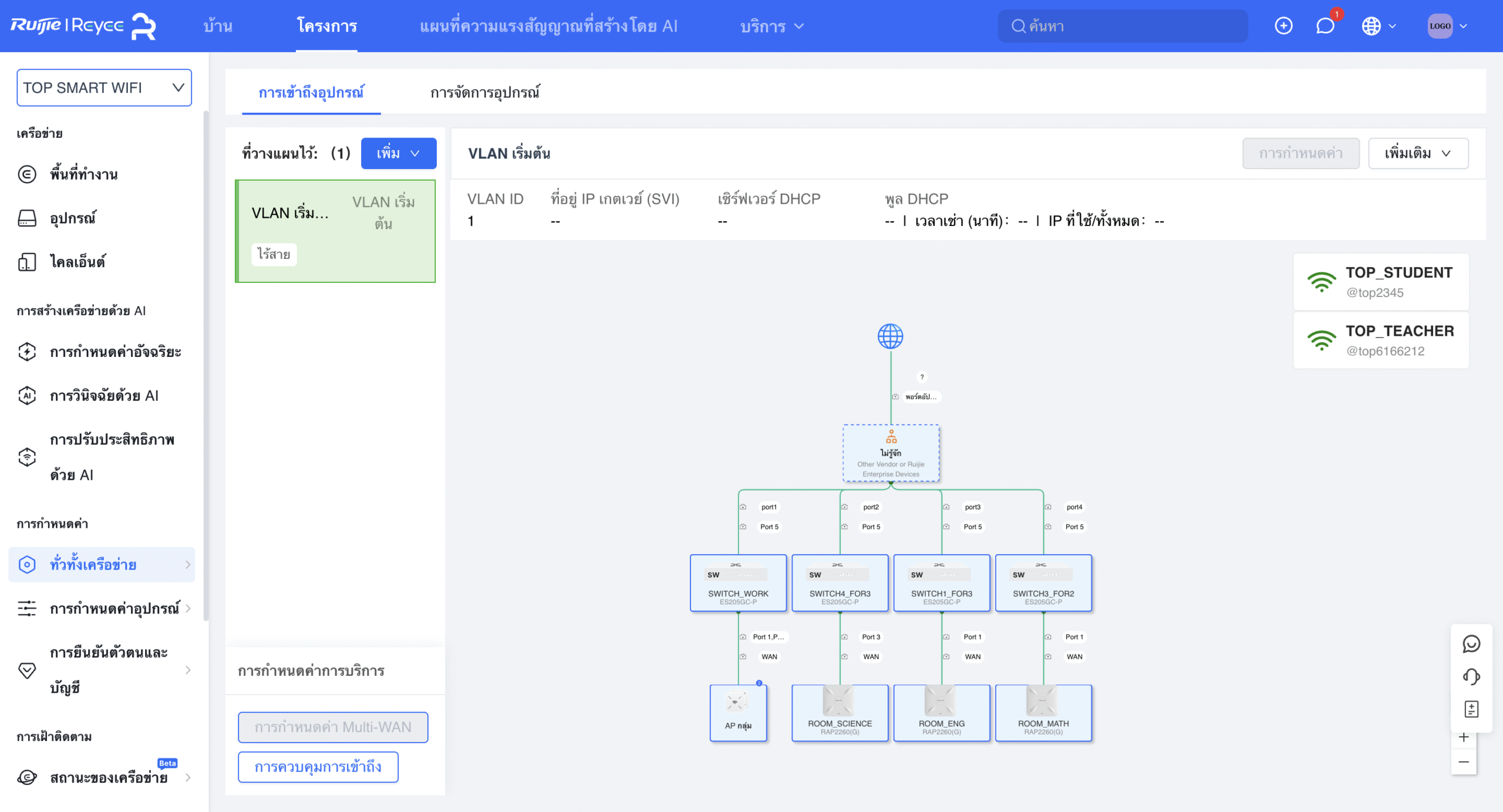Open the TOP SMART WIFI project dropdown
This screenshot has height=812, width=1503.
pos(104,87)
